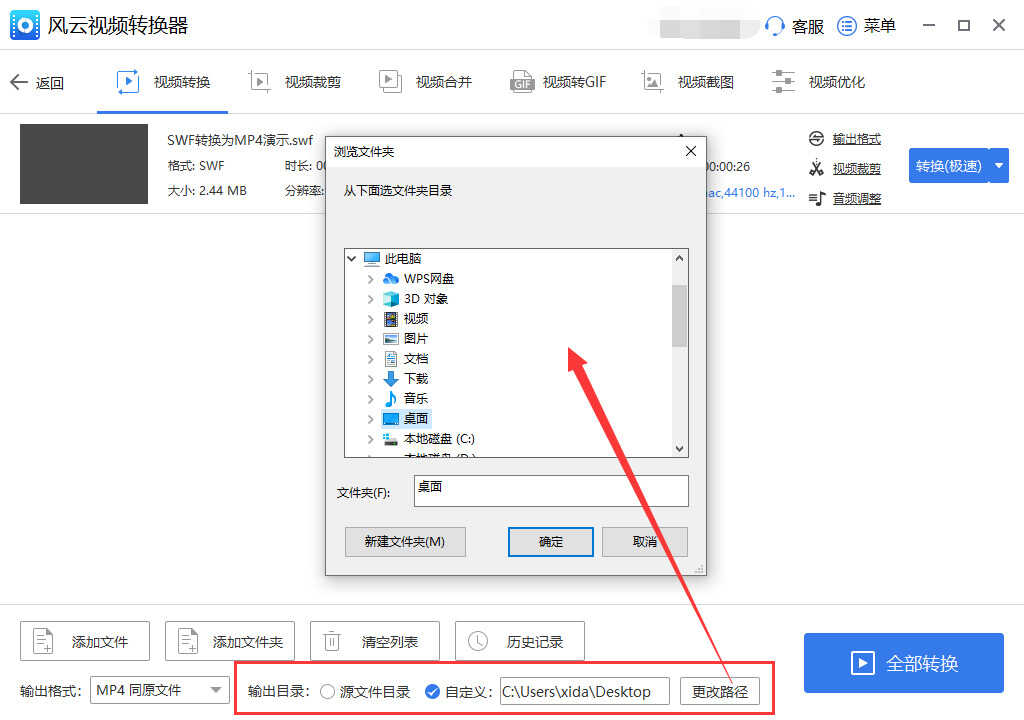1024x720 pixels.
Task: Collapse the 此电脑 tree node
Action: 351,259
